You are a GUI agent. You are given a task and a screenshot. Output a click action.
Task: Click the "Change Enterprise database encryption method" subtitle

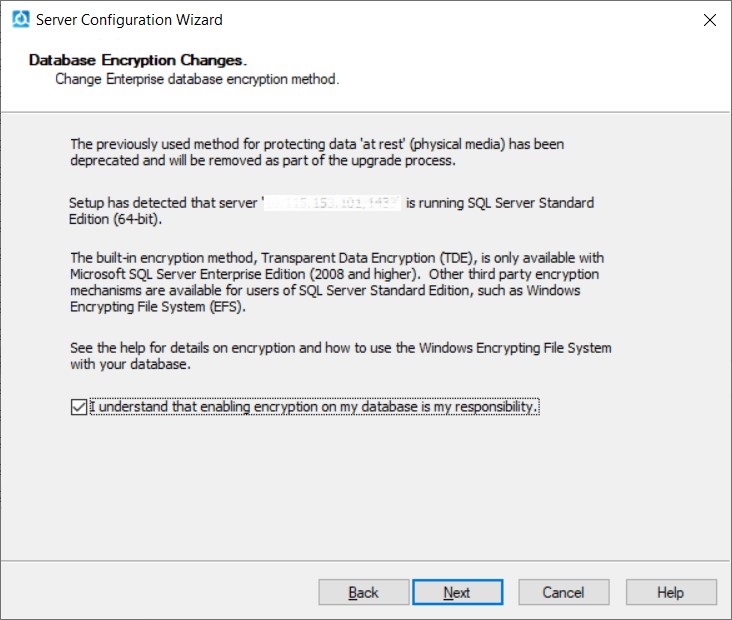(x=197, y=78)
